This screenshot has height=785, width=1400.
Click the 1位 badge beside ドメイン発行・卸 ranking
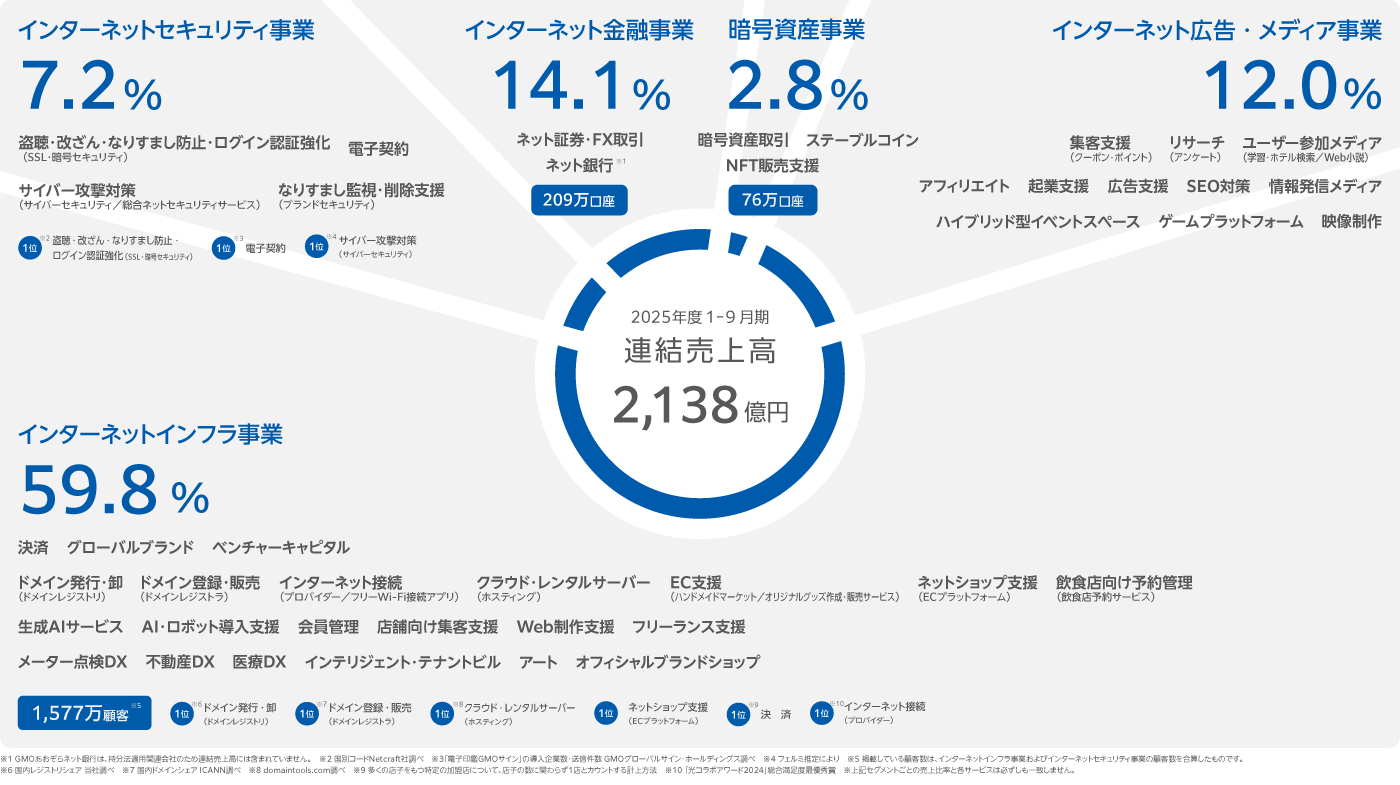(x=182, y=713)
